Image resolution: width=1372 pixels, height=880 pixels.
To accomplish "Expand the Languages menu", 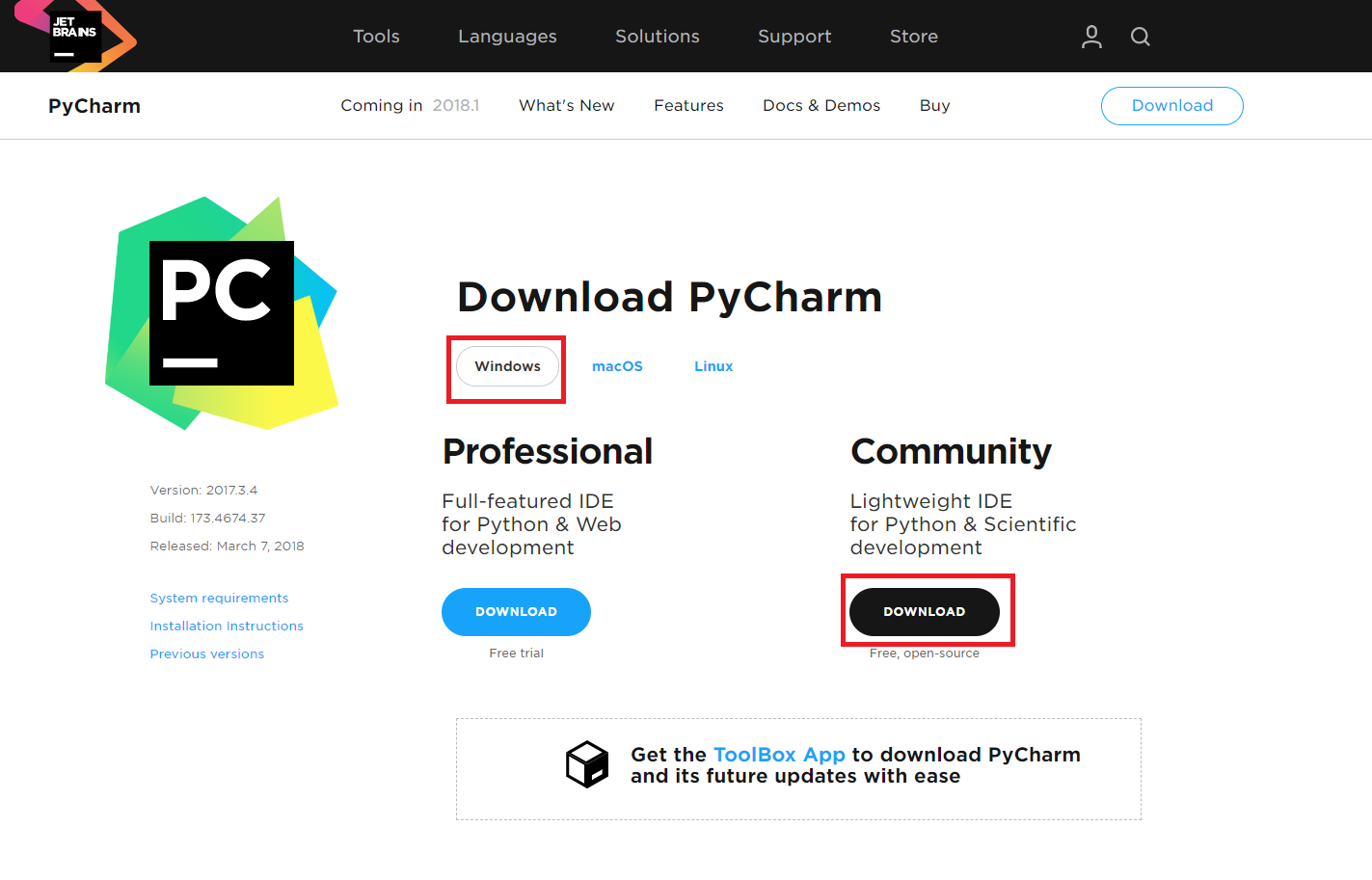I will (x=507, y=37).
